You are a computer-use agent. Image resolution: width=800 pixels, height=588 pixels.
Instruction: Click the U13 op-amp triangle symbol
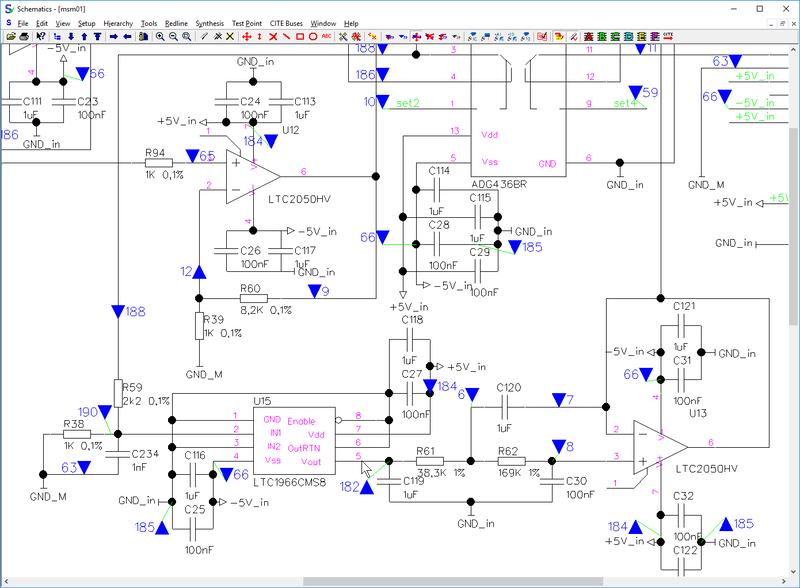point(660,447)
